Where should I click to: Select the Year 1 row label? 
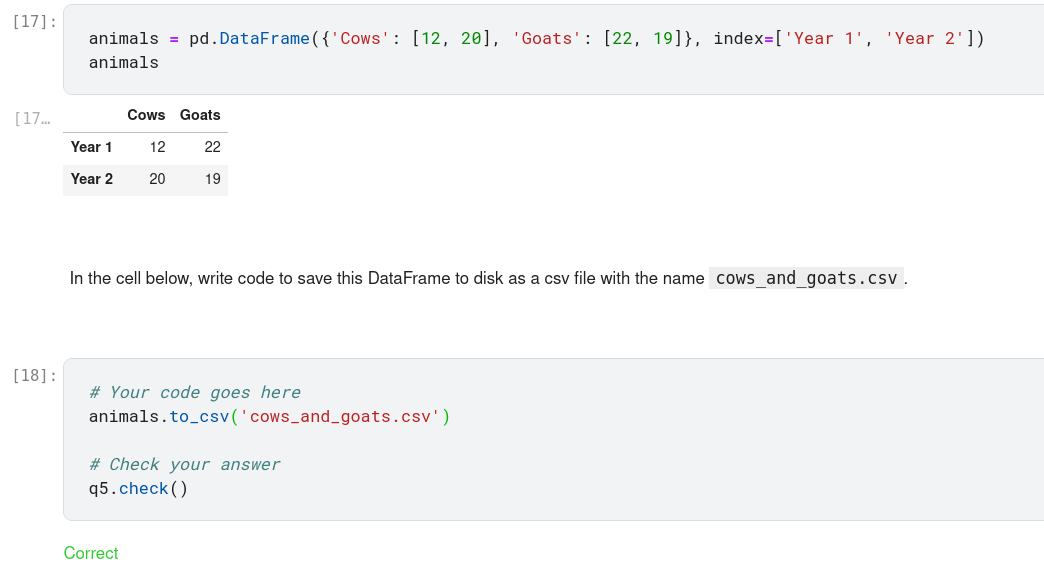coord(91,147)
